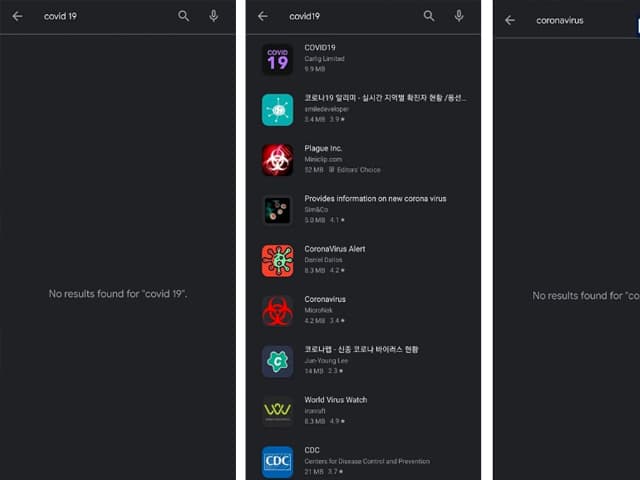Tap voice search mic beside "covid19" query
The height and width of the screenshot is (480, 640).
pos(459,16)
